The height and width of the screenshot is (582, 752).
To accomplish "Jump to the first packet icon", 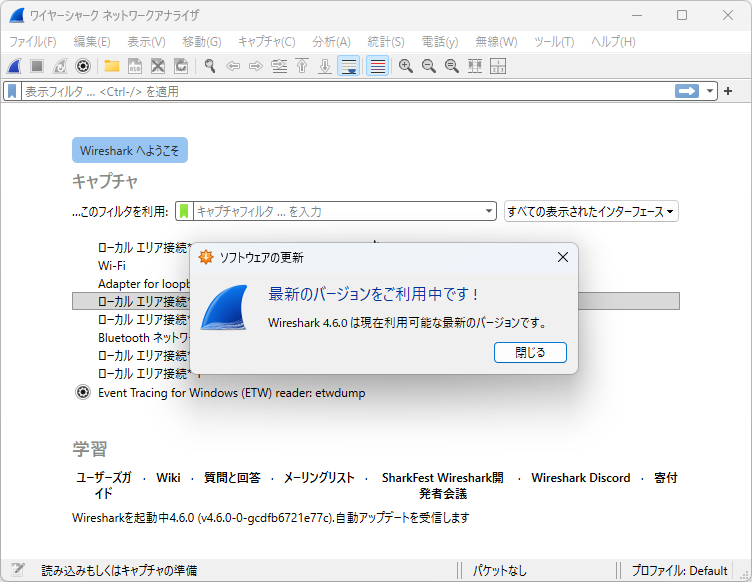I will (x=302, y=66).
